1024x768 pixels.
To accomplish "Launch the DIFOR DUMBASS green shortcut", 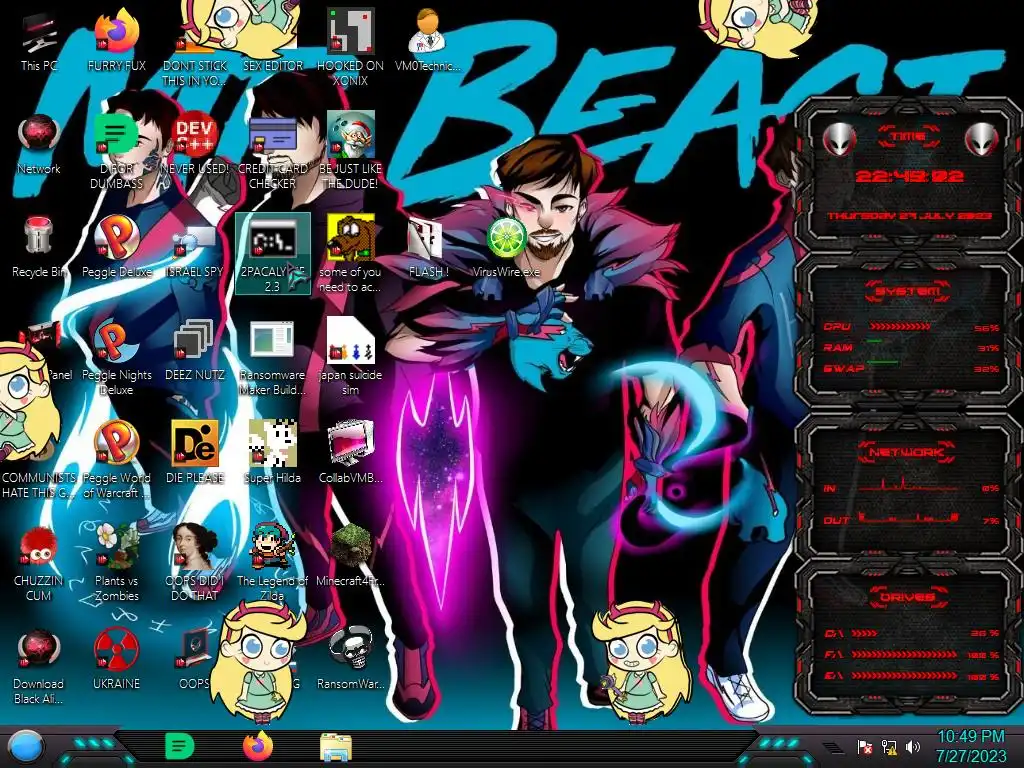I will (x=116, y=152).
